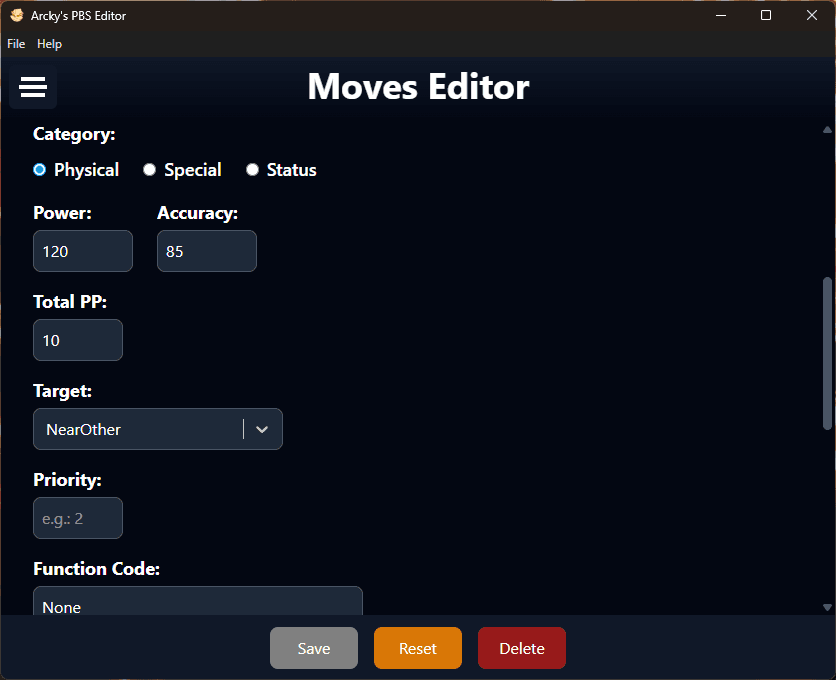Click the orange Reset button

pyautogui.click(x=418, y=648)
